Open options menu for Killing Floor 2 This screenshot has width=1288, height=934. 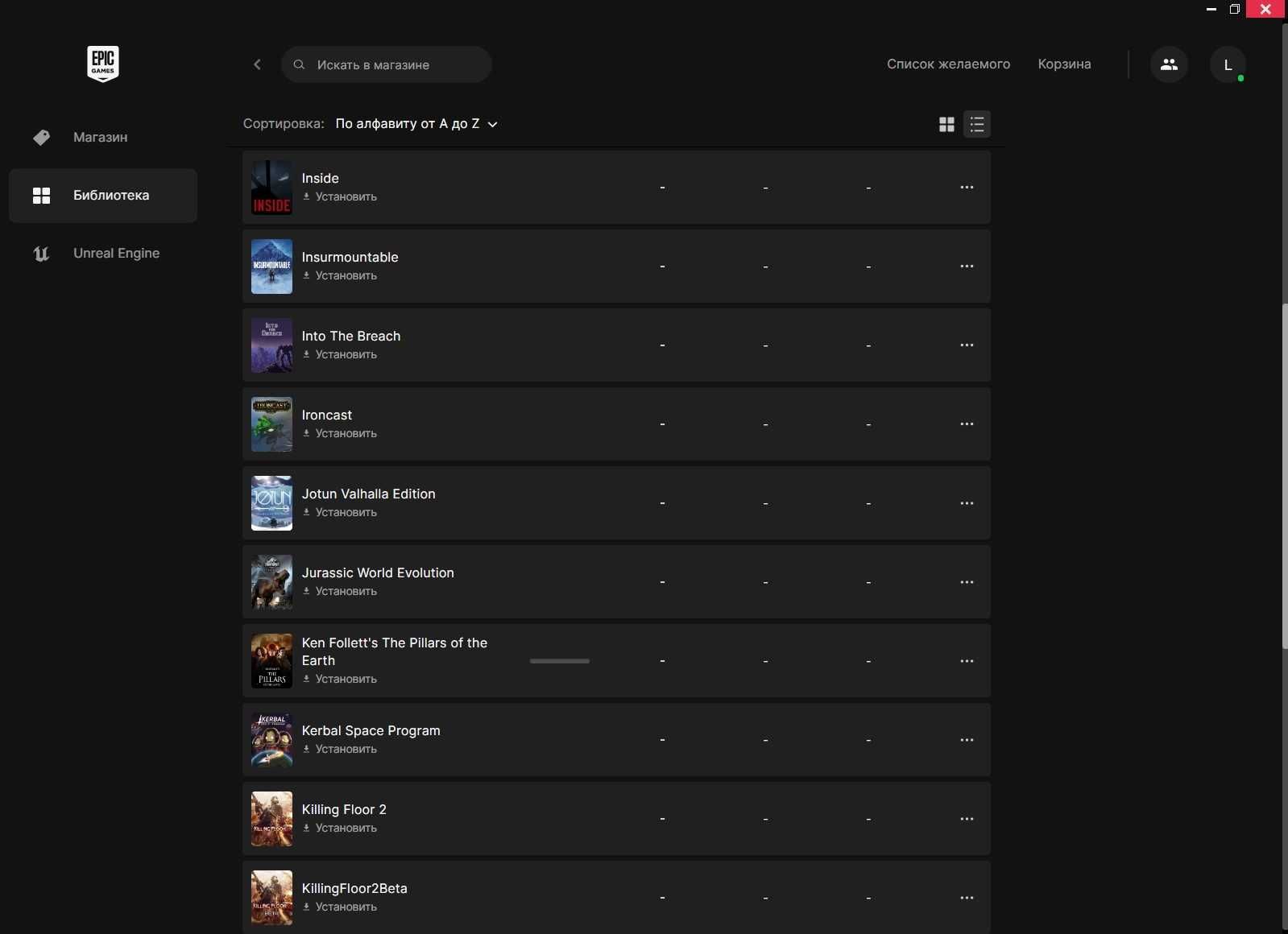[967, 819]
